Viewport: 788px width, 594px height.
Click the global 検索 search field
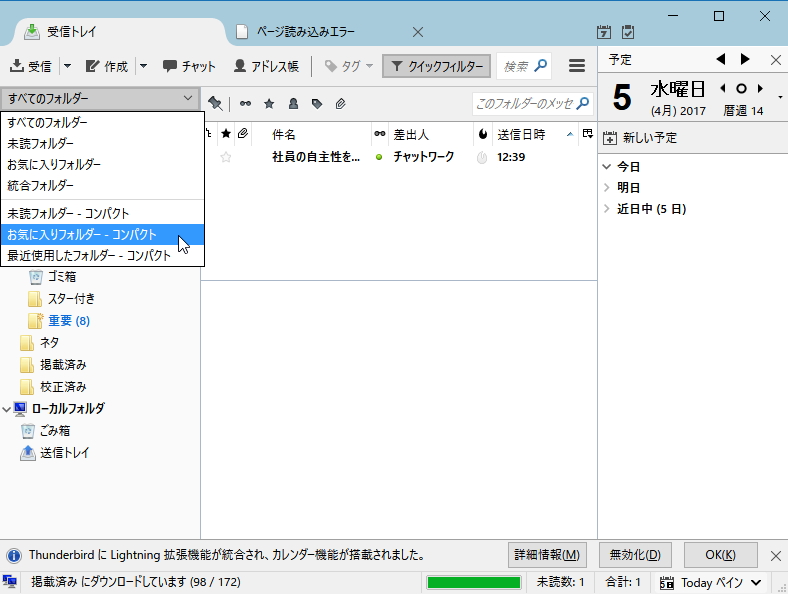click(x=524, y=66)
